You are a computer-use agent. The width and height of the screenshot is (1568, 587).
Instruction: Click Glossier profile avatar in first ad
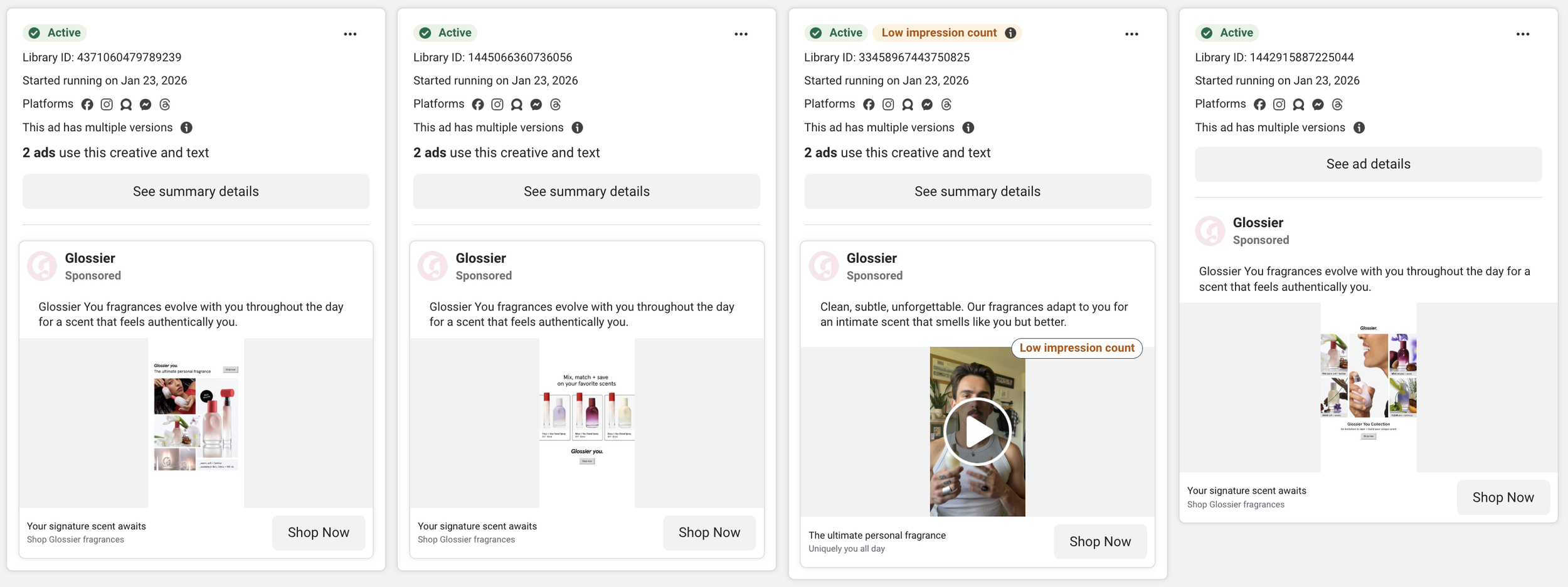coord(42,267)
